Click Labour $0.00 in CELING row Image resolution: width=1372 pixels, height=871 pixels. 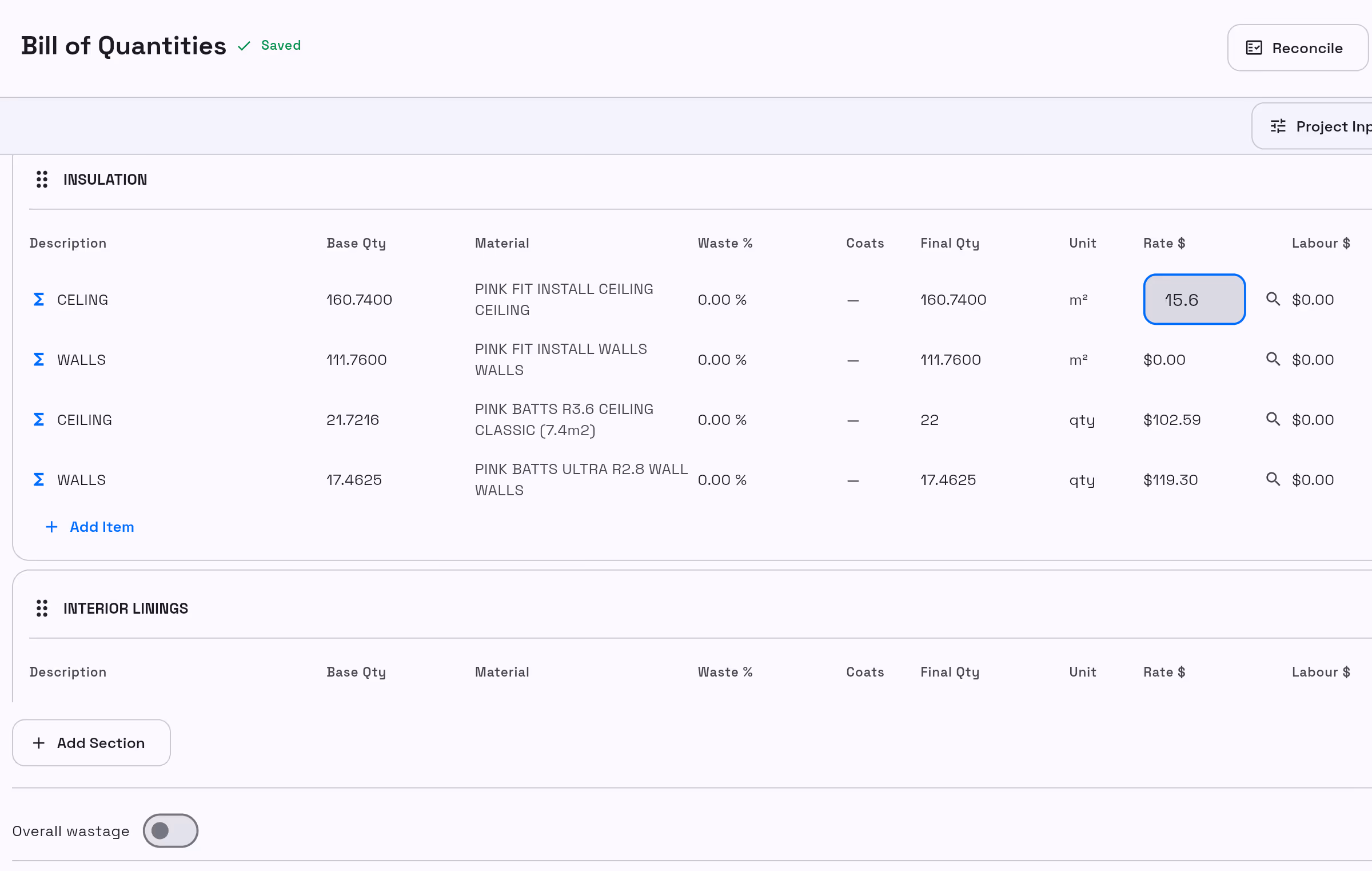point(1313,300)
